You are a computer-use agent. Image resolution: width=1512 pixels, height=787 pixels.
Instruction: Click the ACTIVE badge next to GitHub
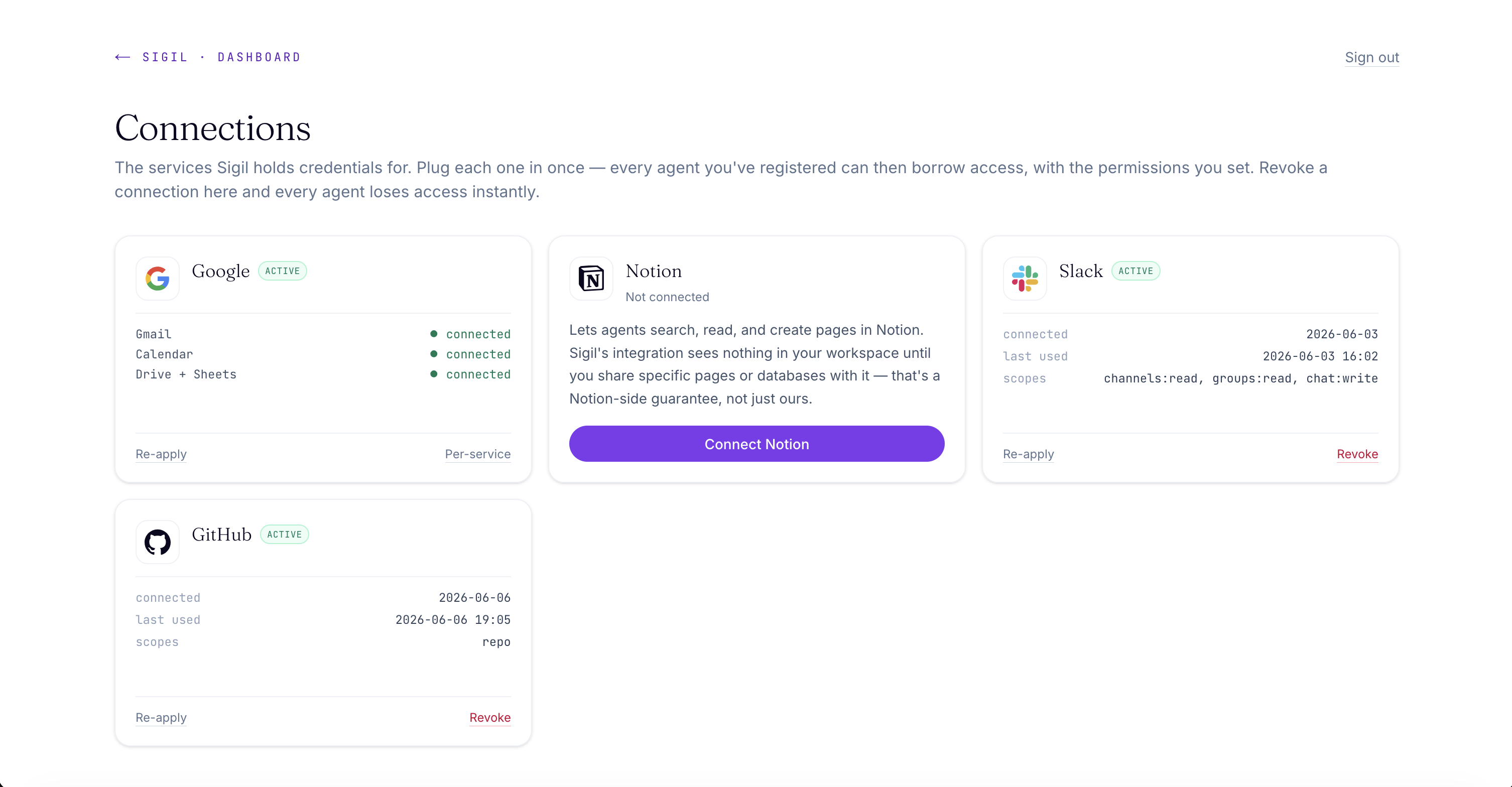(x=284, y=535)
